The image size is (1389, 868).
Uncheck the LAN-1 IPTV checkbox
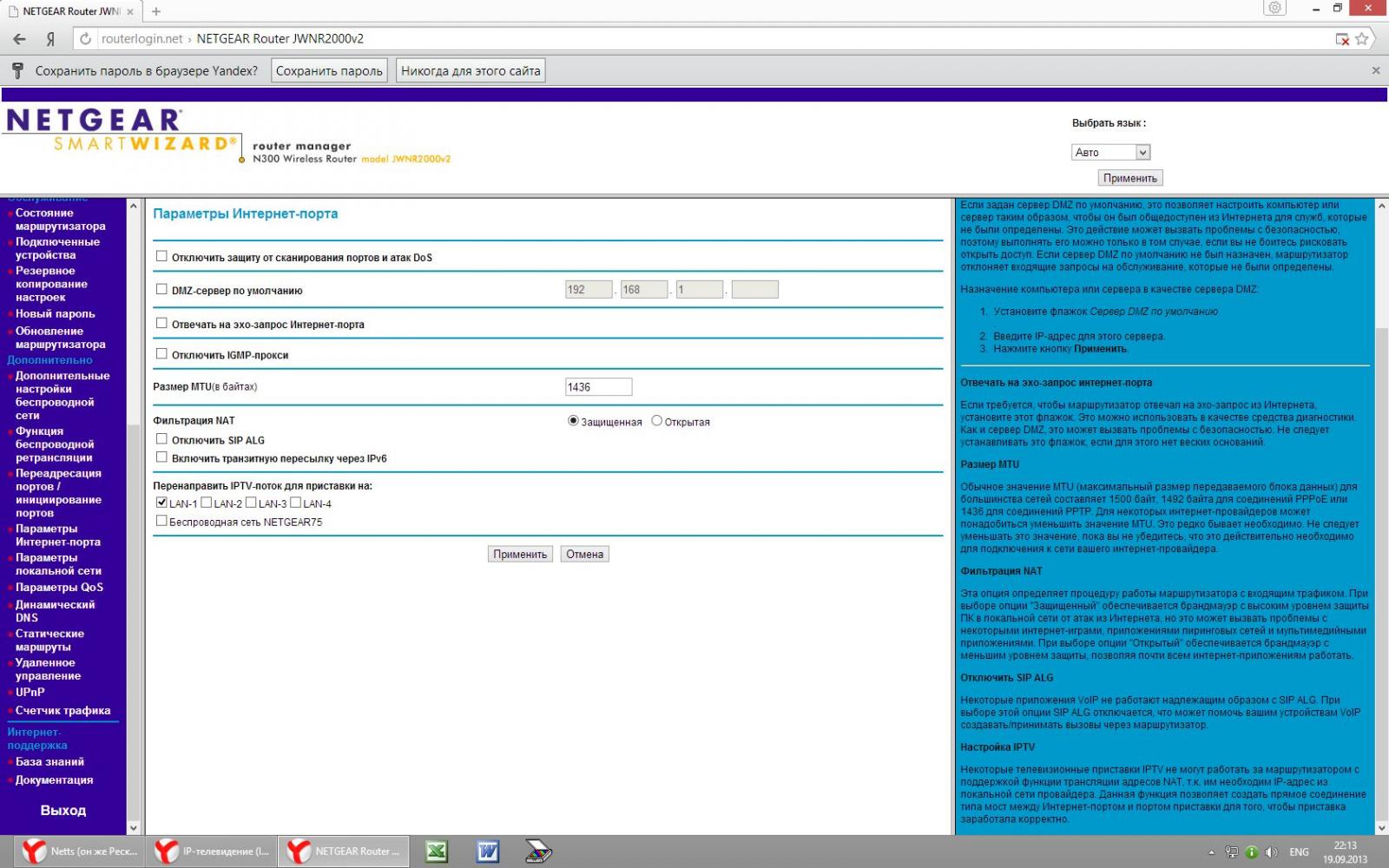161,503
